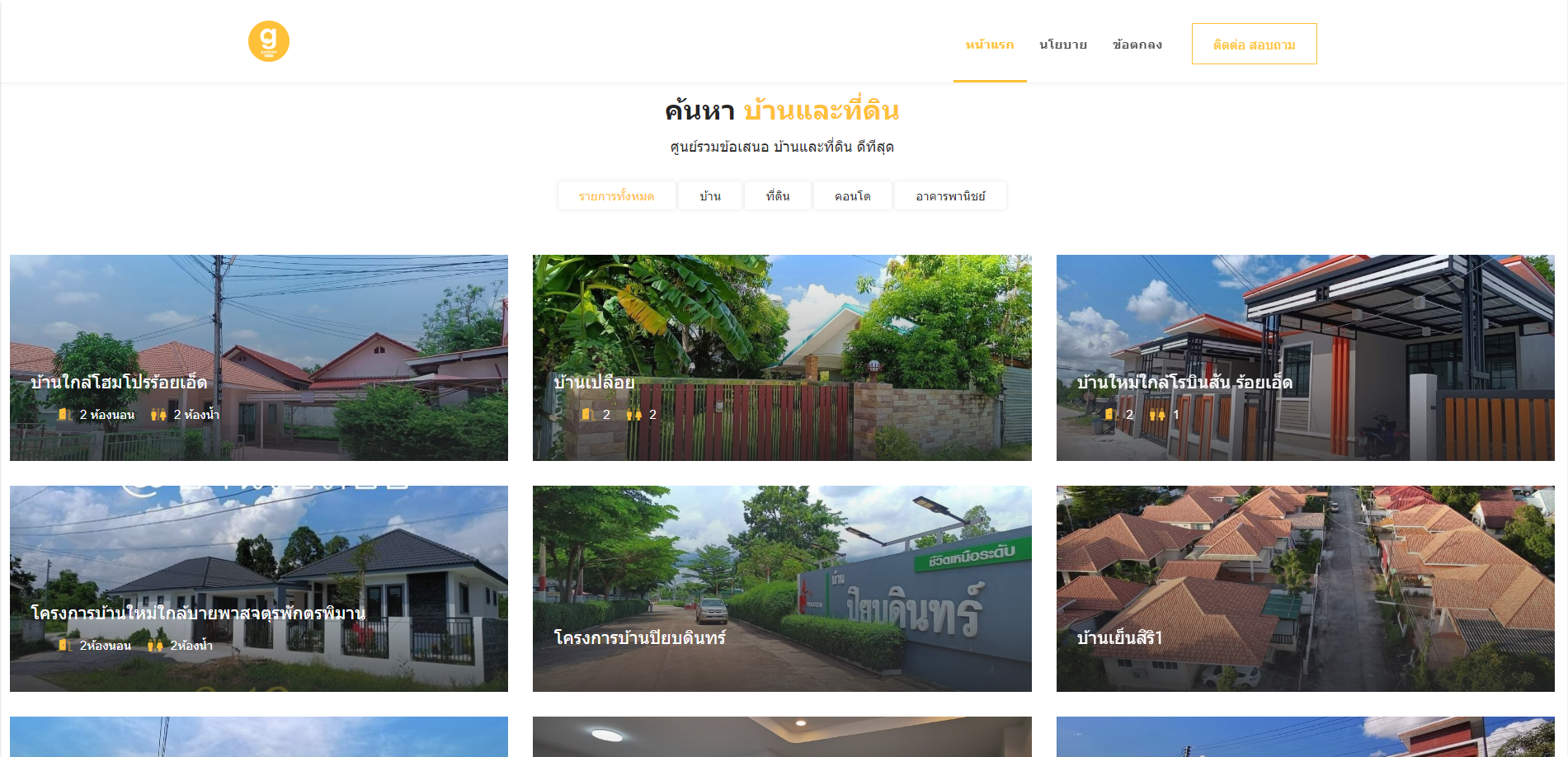This screenshot has height=757, width=1568.
Task: Open the นโยบาย menu item
Action: [x=1063, y=45]
